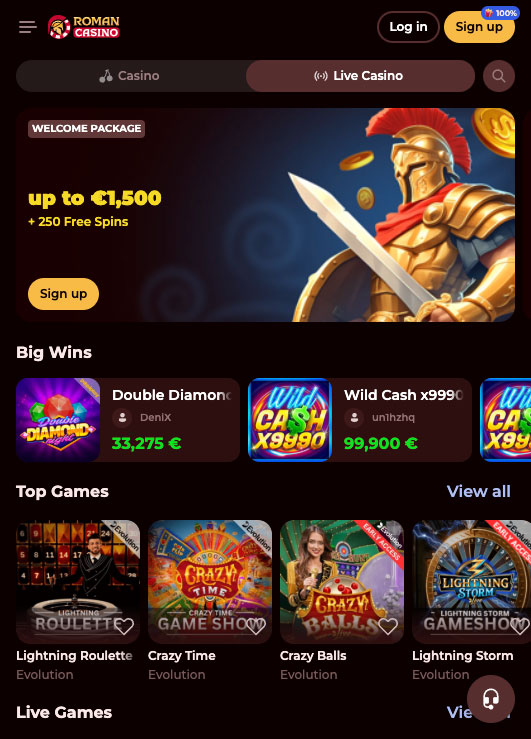Click the Roman Casino logo

click(x=84, y=27)
